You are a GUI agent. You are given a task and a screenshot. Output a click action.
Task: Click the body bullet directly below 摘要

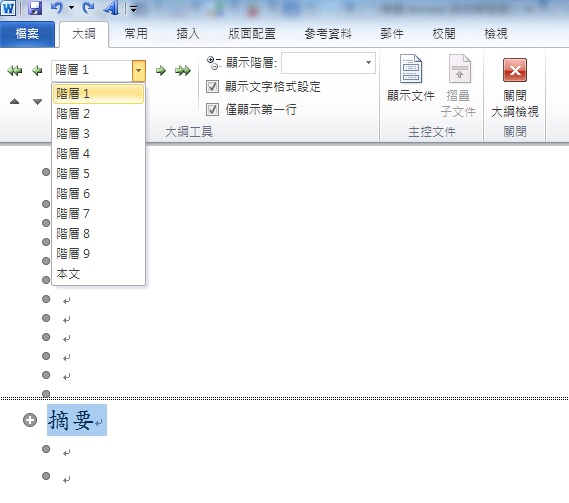pos(46,449)
